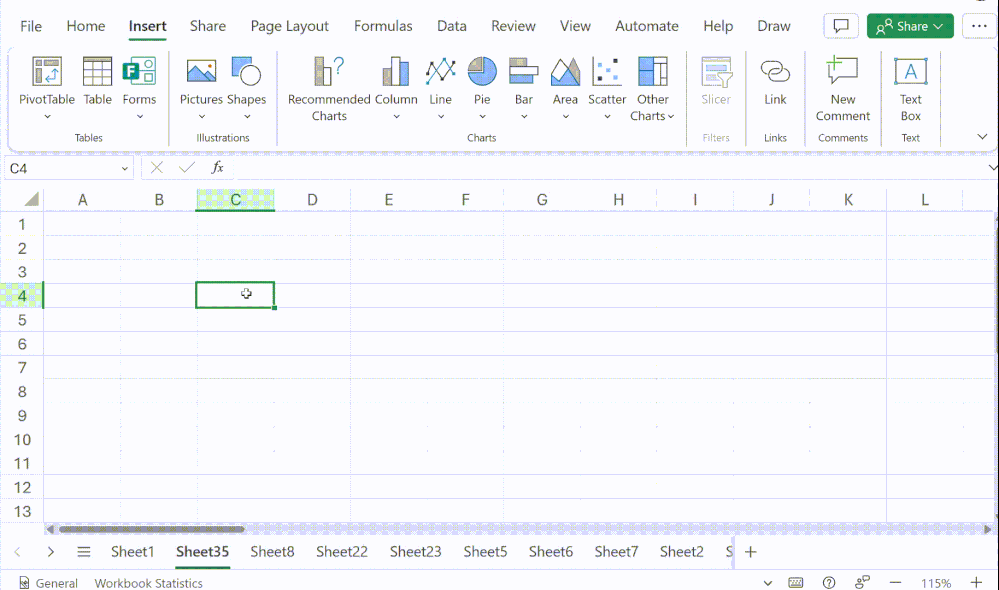The width and height of the screenshot is (999, 590).
Task: Confirm entry with checkmark icon
Action: pos(187,168)
